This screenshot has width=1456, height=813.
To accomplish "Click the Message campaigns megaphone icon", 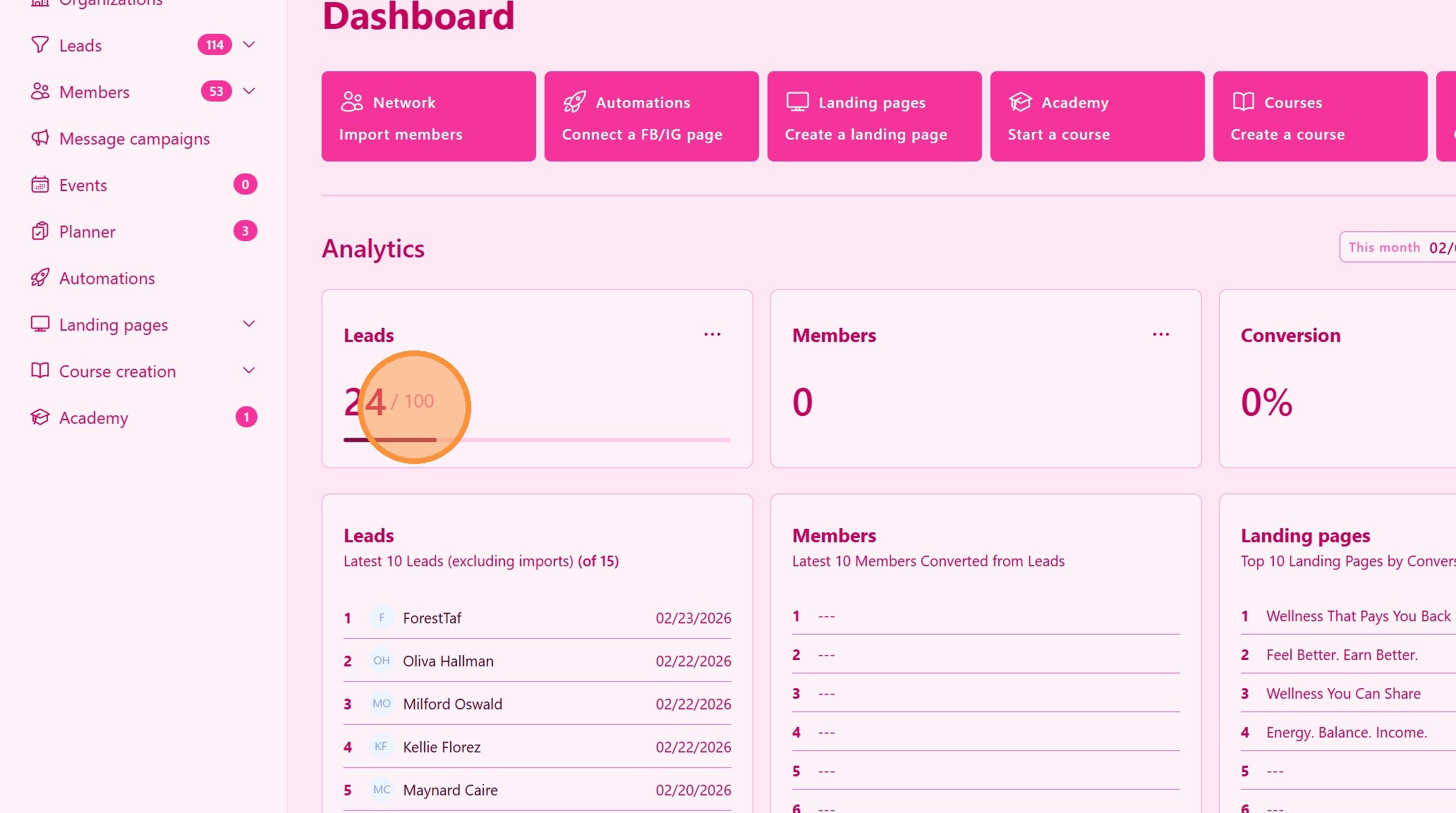I will (40, 138).
